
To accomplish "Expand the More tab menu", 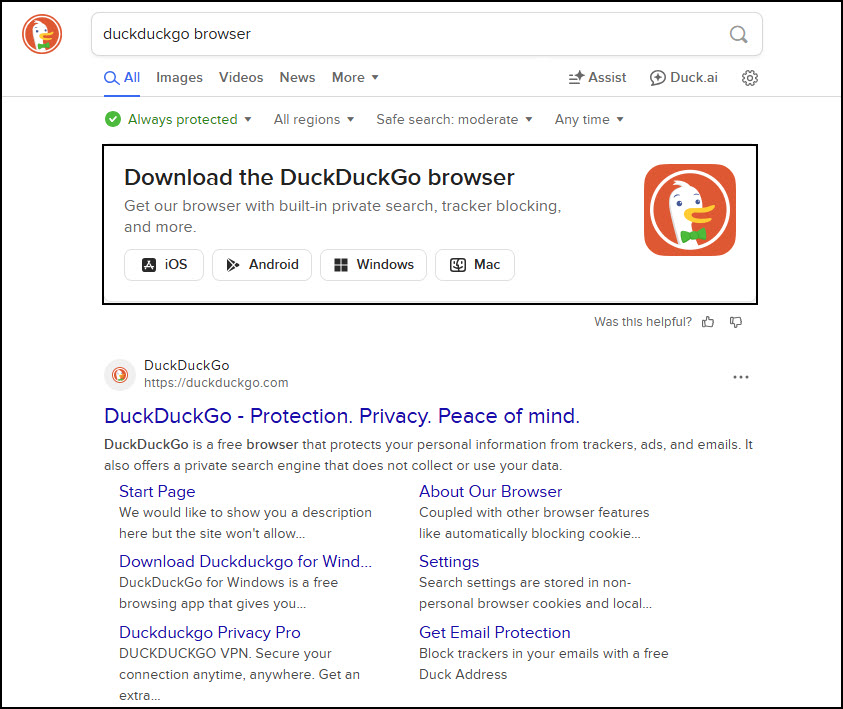I will (x=355, y=78).
